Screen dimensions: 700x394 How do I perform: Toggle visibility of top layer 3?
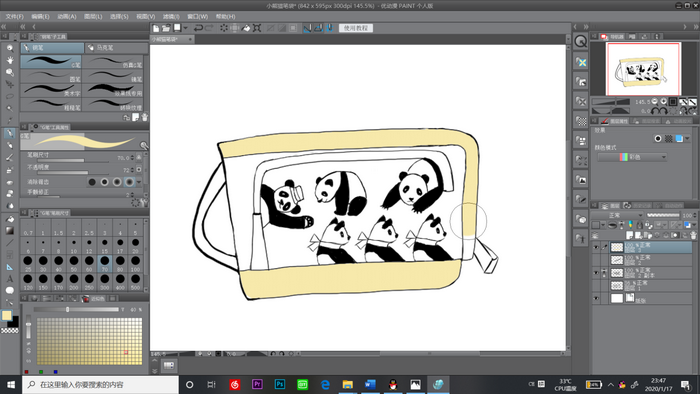(596, 247)
